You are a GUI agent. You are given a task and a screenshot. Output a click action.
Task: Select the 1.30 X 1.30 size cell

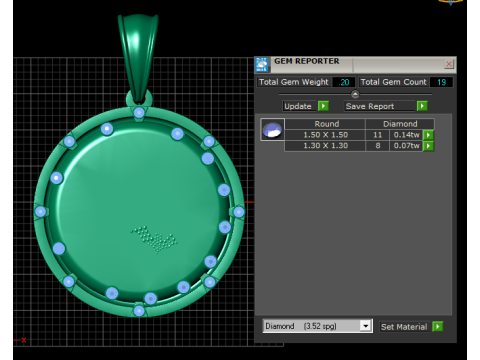pos(325,146)
